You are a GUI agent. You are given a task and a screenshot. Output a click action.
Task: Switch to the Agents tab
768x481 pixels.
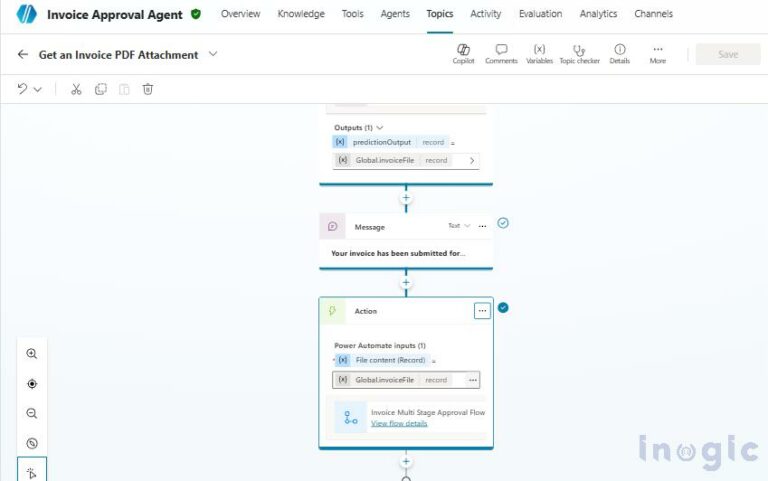pos(395,14)
